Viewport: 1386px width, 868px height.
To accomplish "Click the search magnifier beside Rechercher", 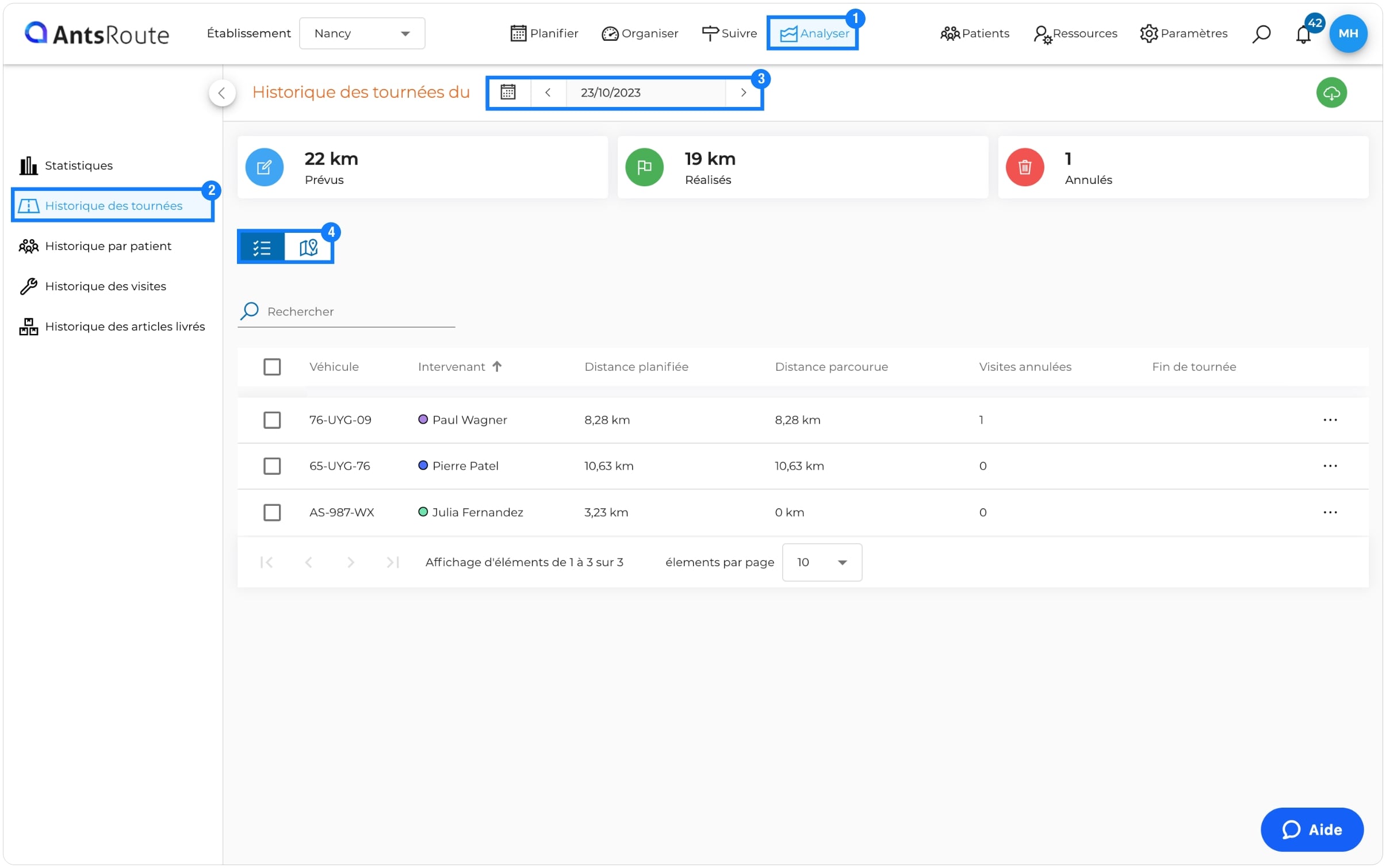I will [249, 311].
